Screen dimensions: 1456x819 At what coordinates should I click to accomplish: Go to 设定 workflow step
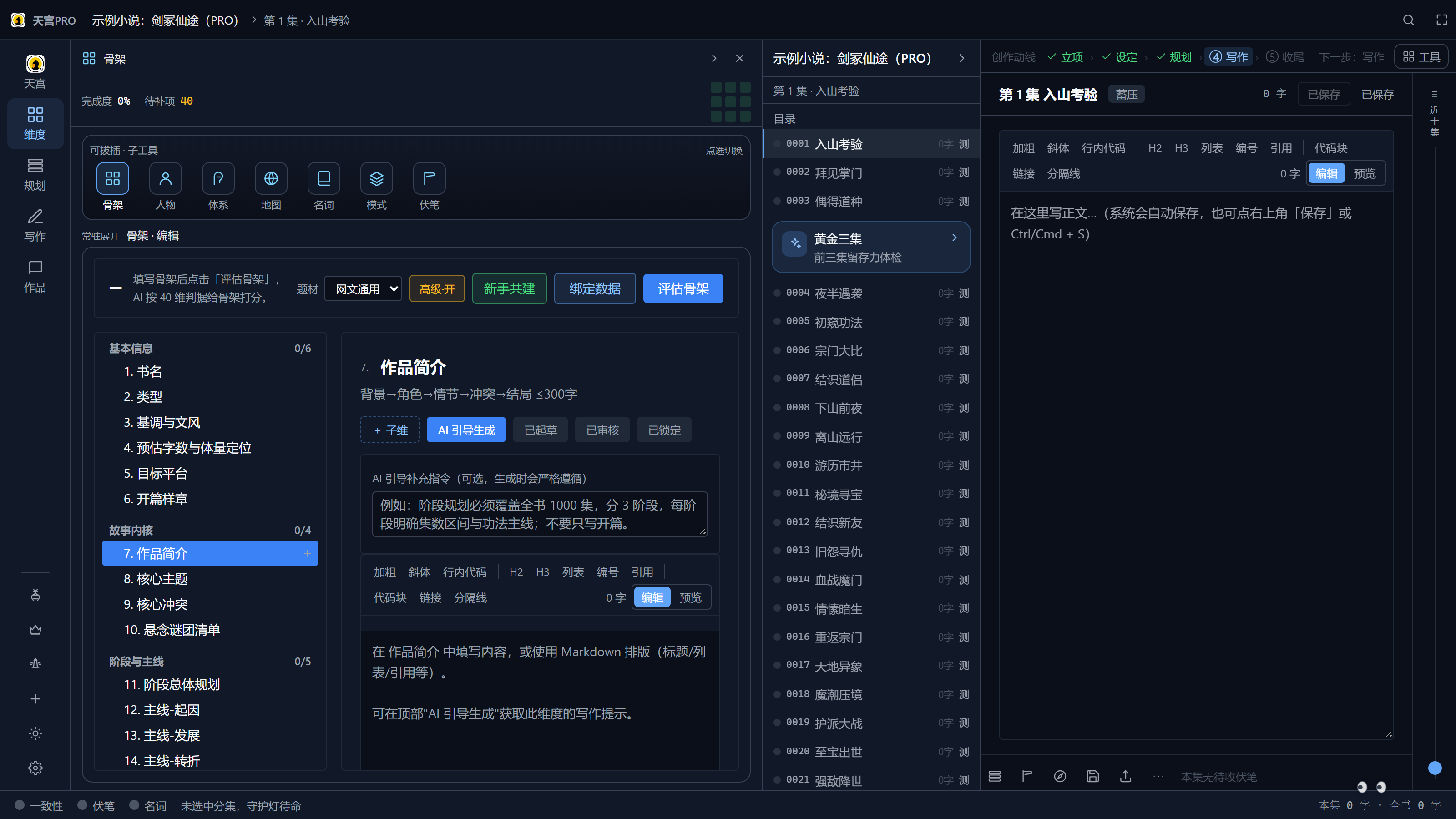[1120, 57]
